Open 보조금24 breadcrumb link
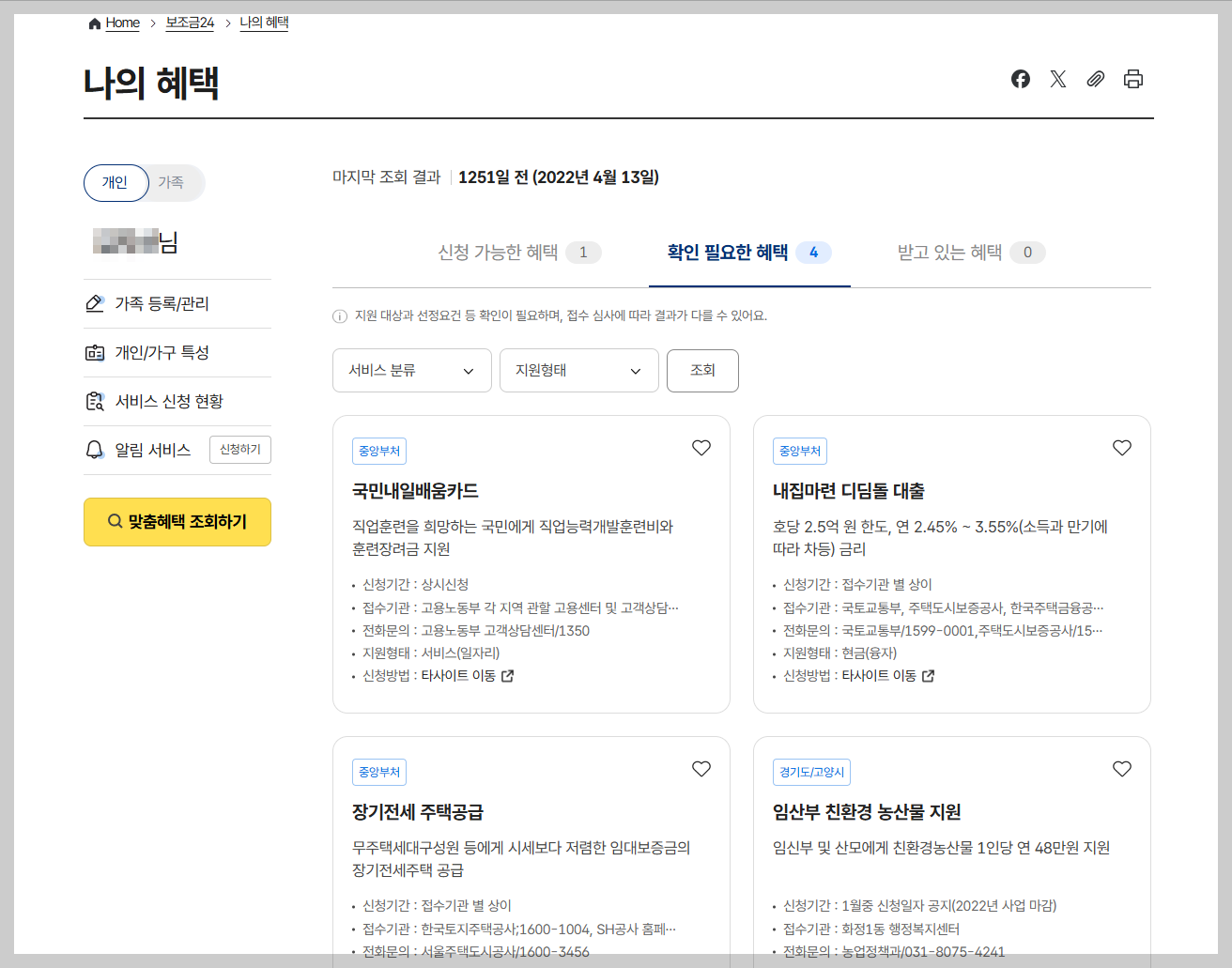The width and height of the screenshot is (1232, 968). 190,23
